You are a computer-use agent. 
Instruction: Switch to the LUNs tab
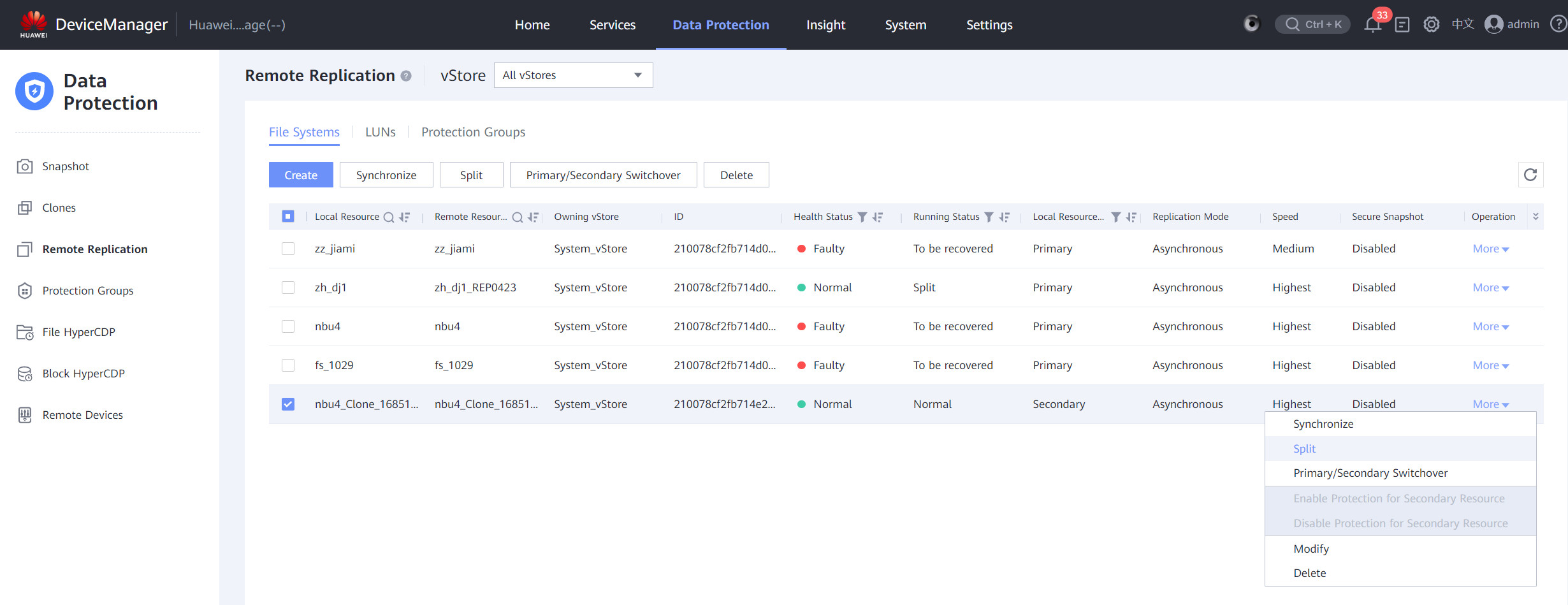click(x=380, y=132)
